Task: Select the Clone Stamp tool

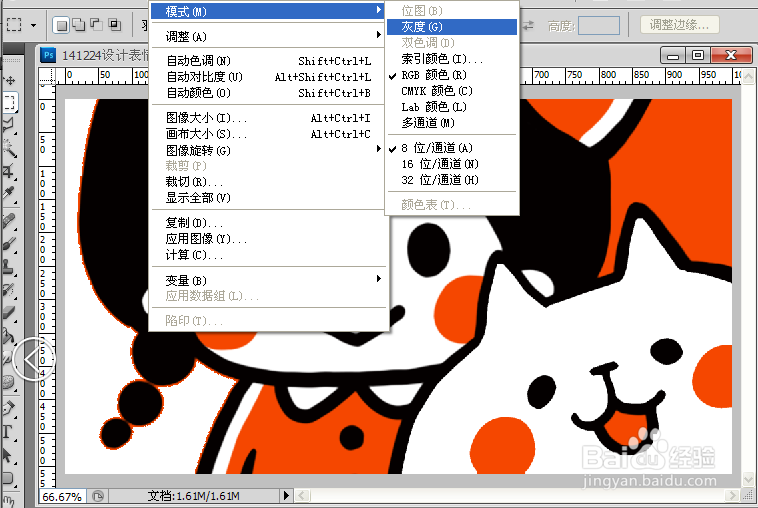Action: click(x=9, y=267)
